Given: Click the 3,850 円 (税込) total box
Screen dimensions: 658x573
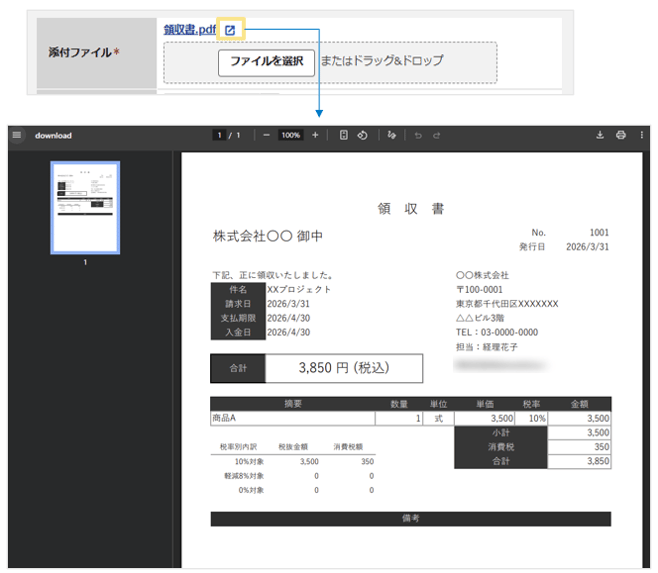Looking at the screenshot, I should click(x=344, y=368).
